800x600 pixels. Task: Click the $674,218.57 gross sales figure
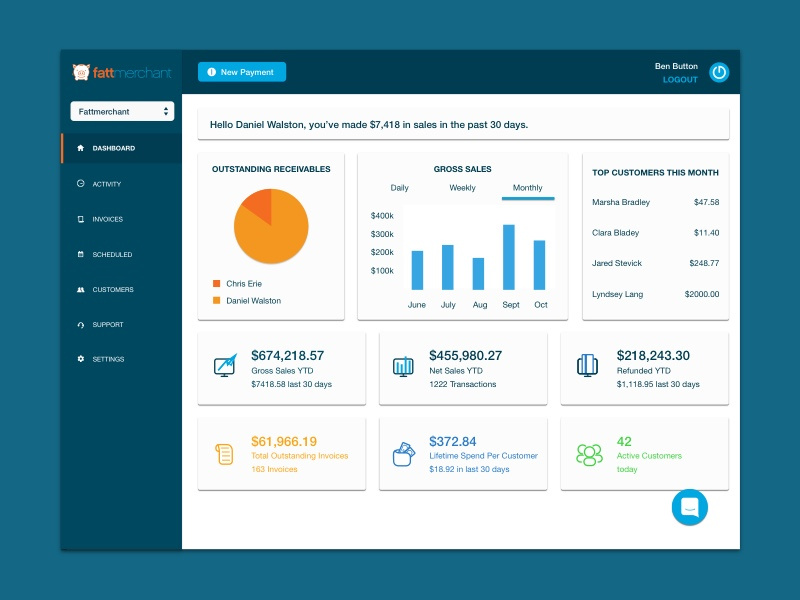coord(288,355)
